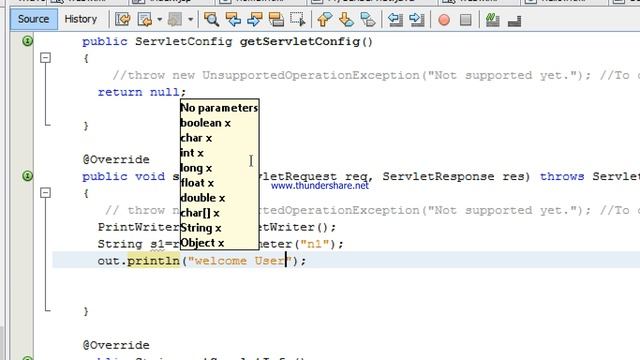Click the Comment toolbar icon
The image size is (640, 360).
tap(493, 19)
